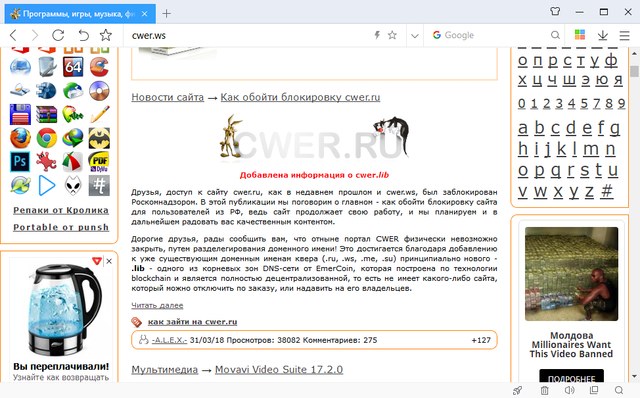The image size is (640, 398).
Task: Select Cyrillic letter ф in alphabet index
Action: tap(611, 60)
